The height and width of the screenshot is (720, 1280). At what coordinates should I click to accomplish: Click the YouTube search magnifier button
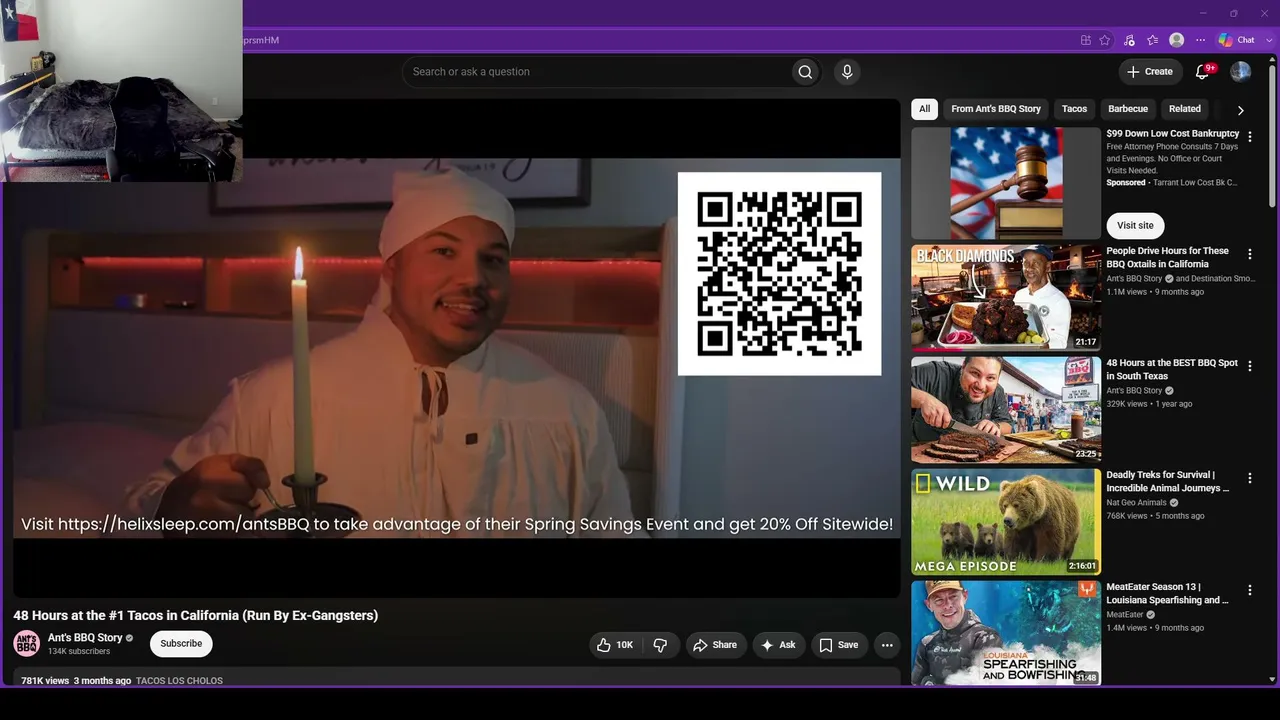[805, 72]
